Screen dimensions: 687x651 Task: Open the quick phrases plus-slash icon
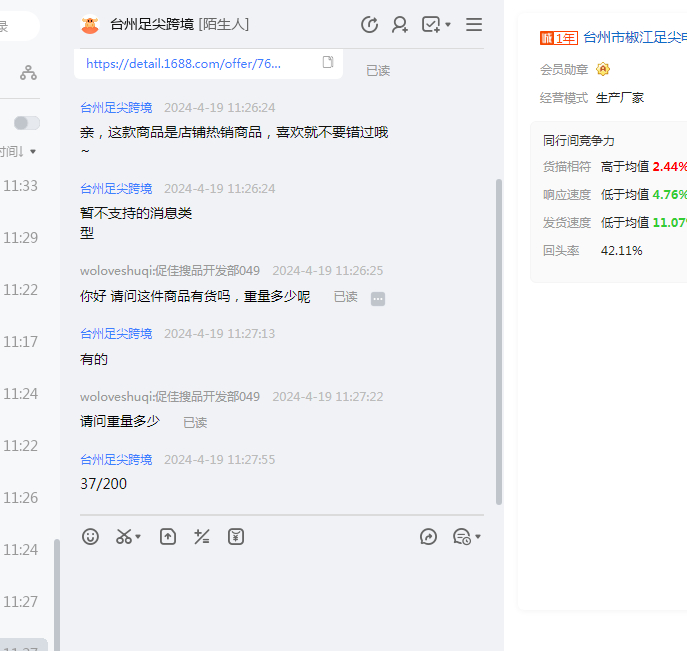pos(202,537)
